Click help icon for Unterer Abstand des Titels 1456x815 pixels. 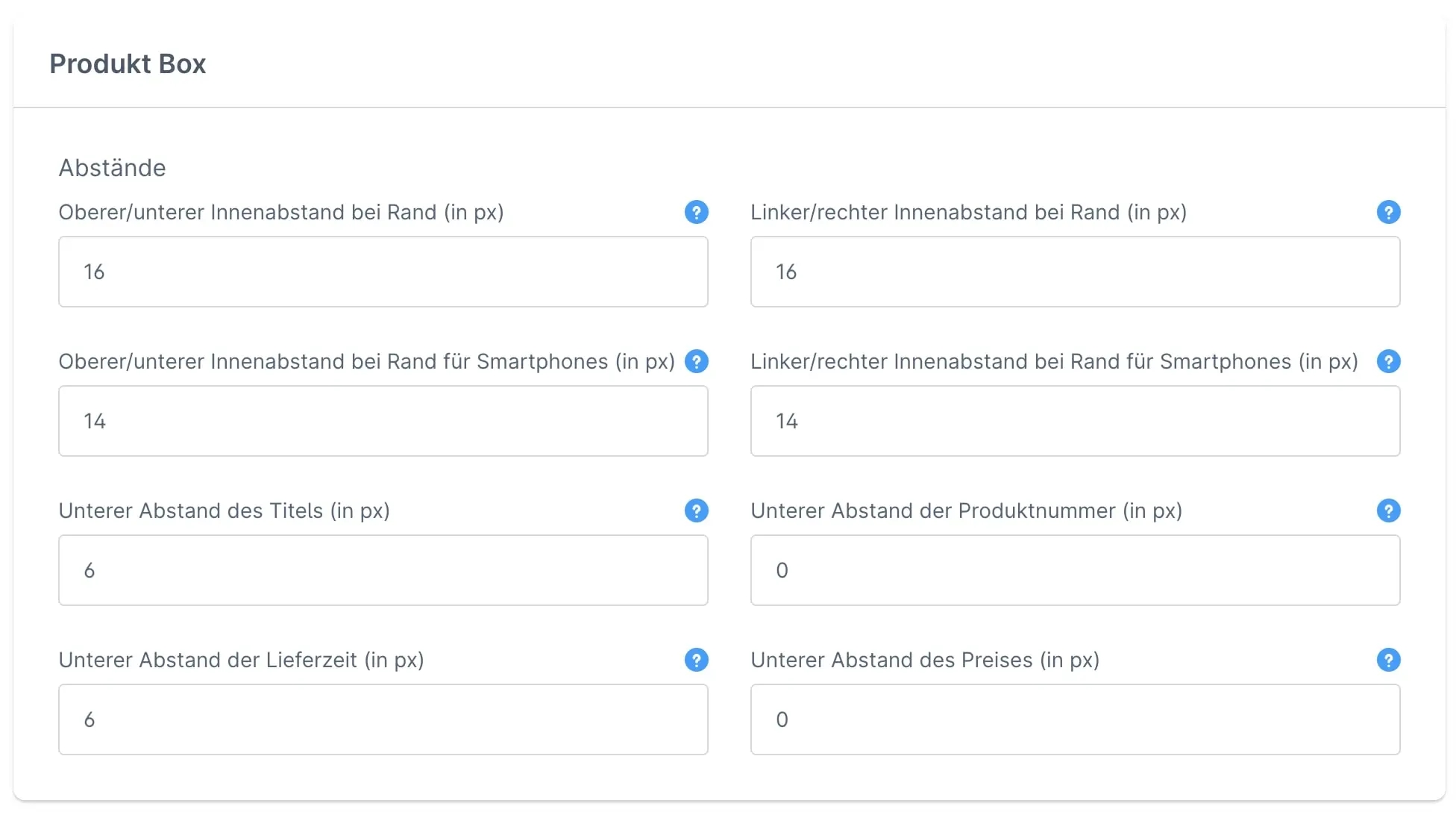pyautogui.click(x=696, y=511)
